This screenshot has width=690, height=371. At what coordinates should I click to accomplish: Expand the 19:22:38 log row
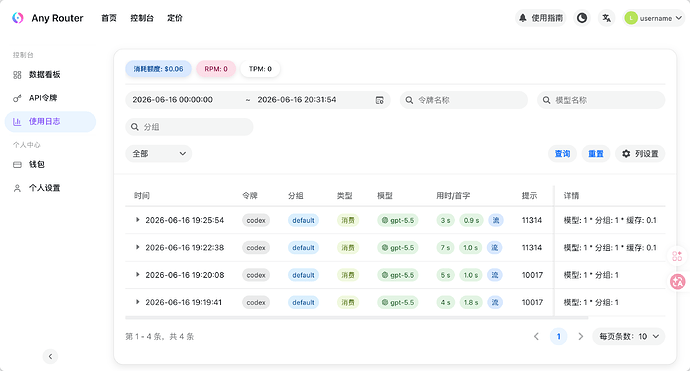coord(137,247)
